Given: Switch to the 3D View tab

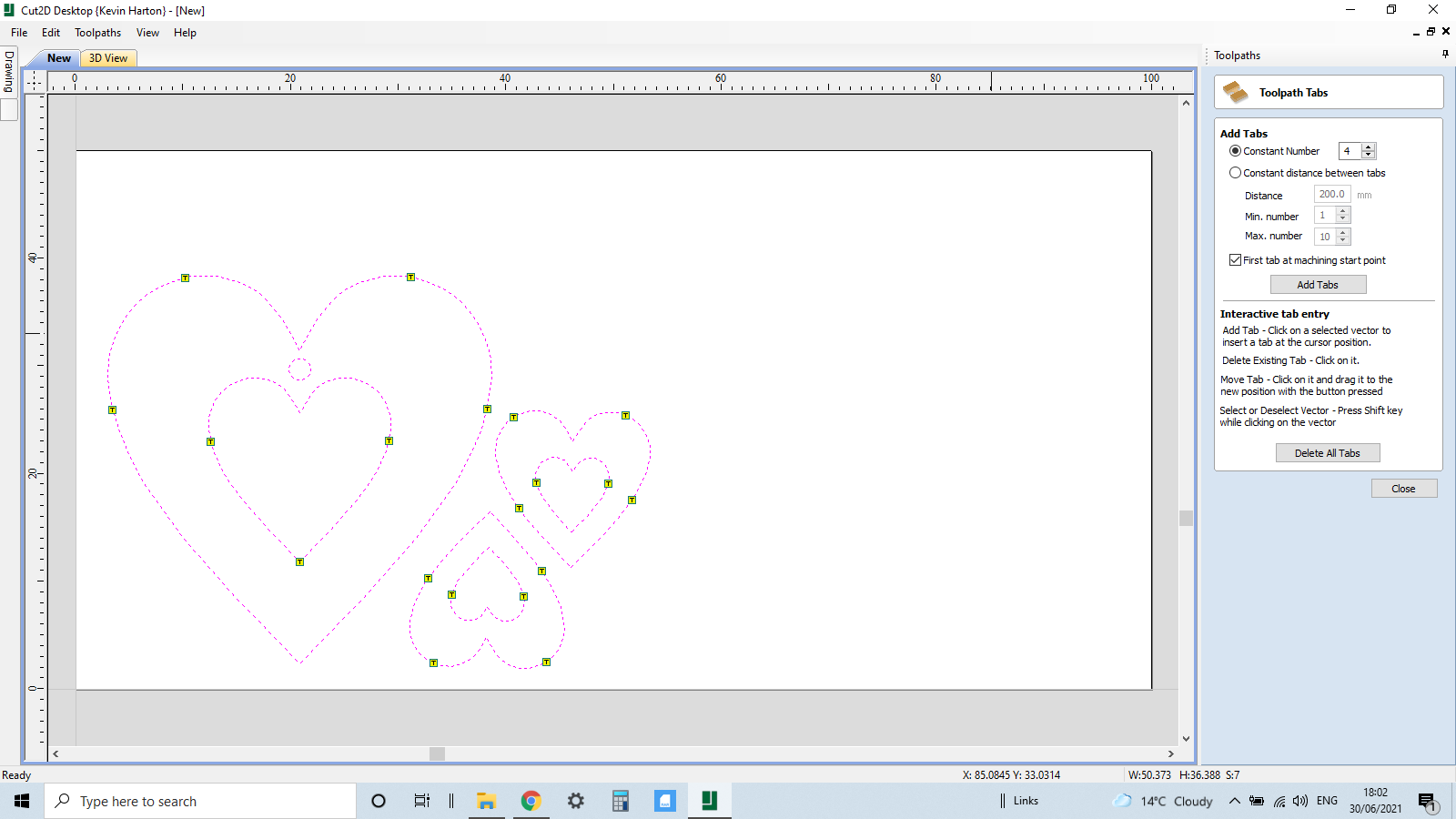Looking at the screenshot, I should [x=108, y=58].
